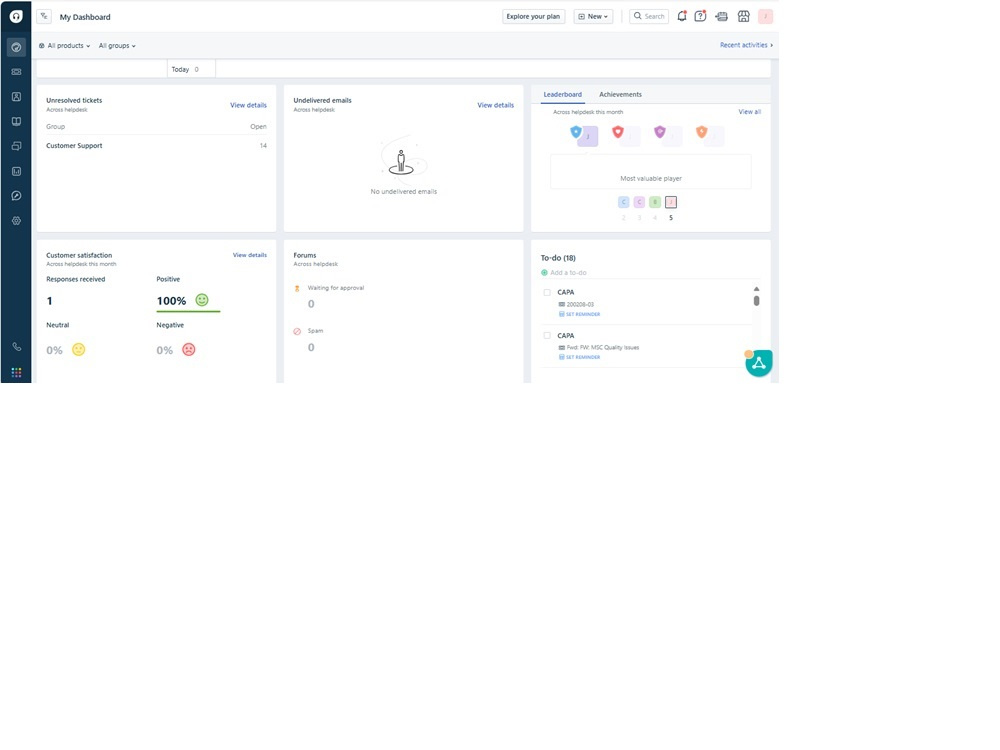Open the marketplace store icon
1000x750 pixels.
click(x=744, y=17)
